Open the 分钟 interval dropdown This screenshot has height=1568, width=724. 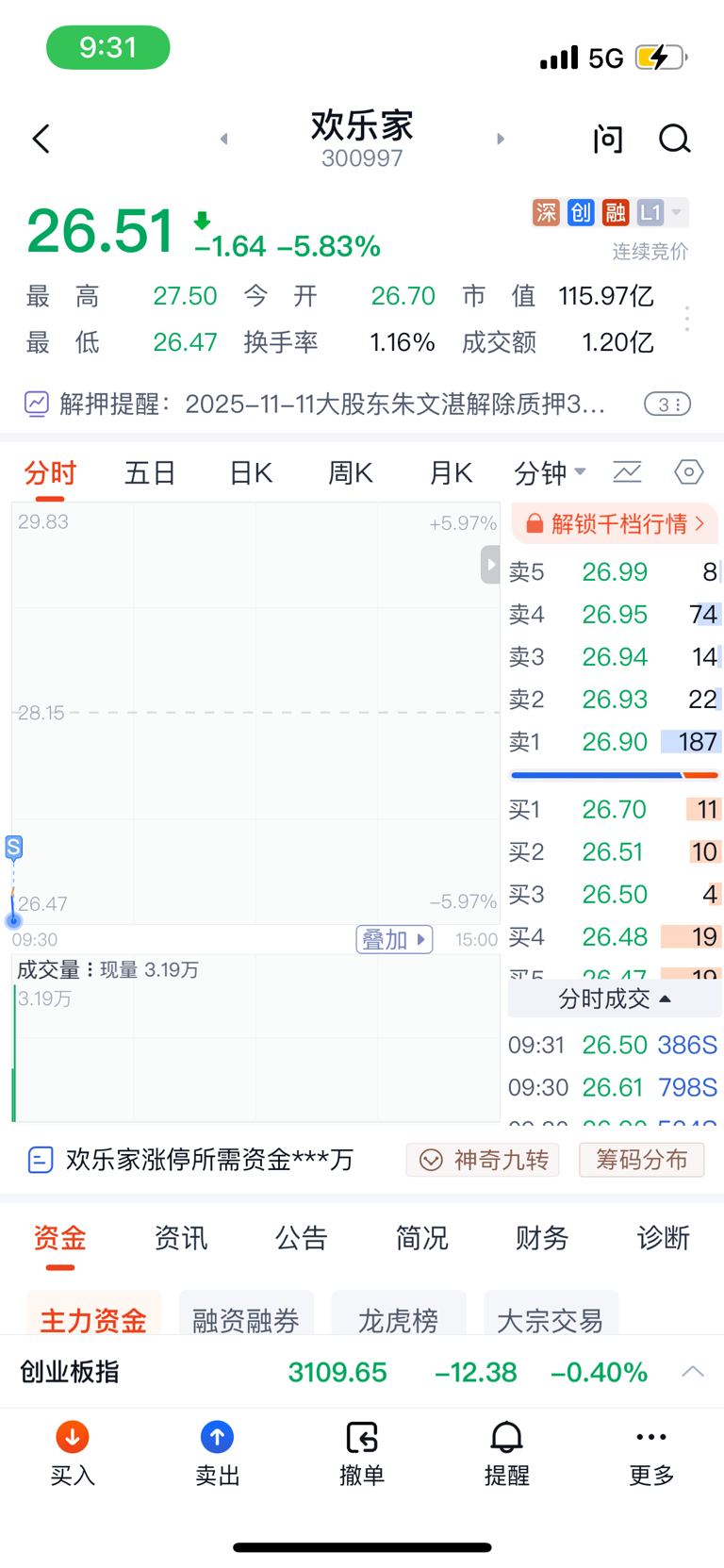pos(550,472)
